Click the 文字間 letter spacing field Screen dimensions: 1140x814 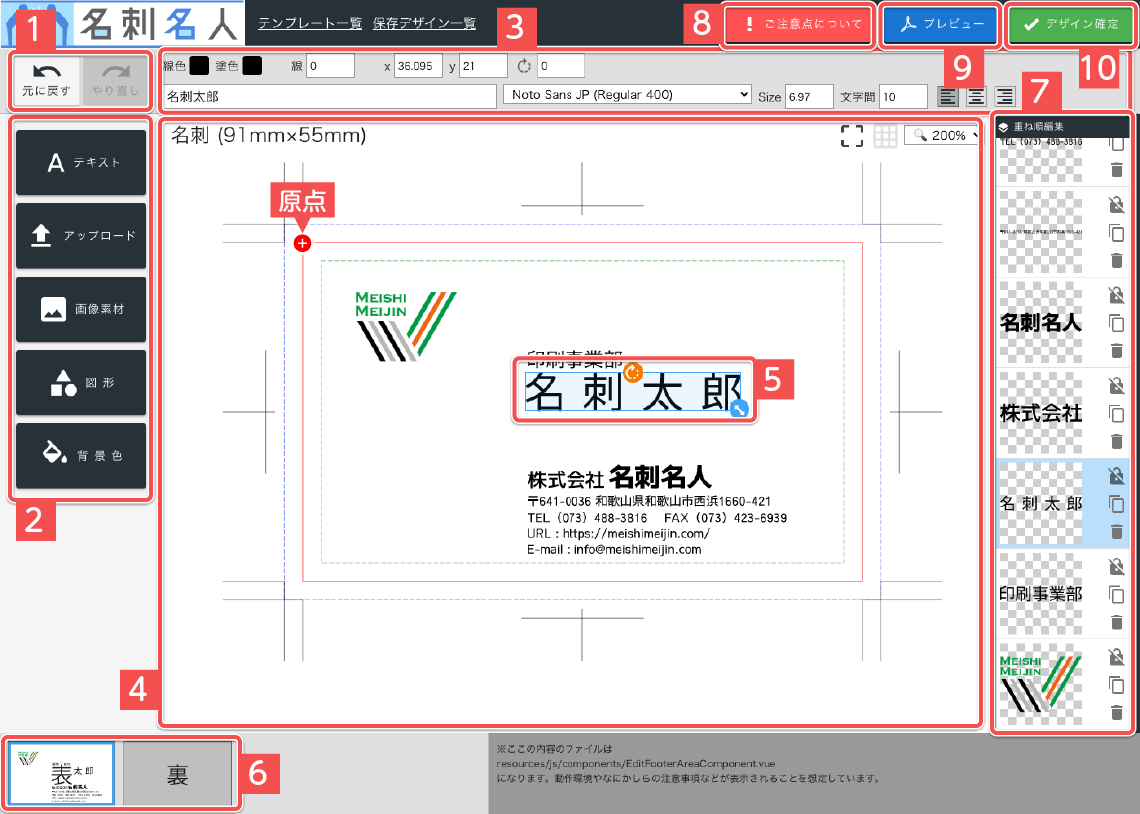click(903, 96)
